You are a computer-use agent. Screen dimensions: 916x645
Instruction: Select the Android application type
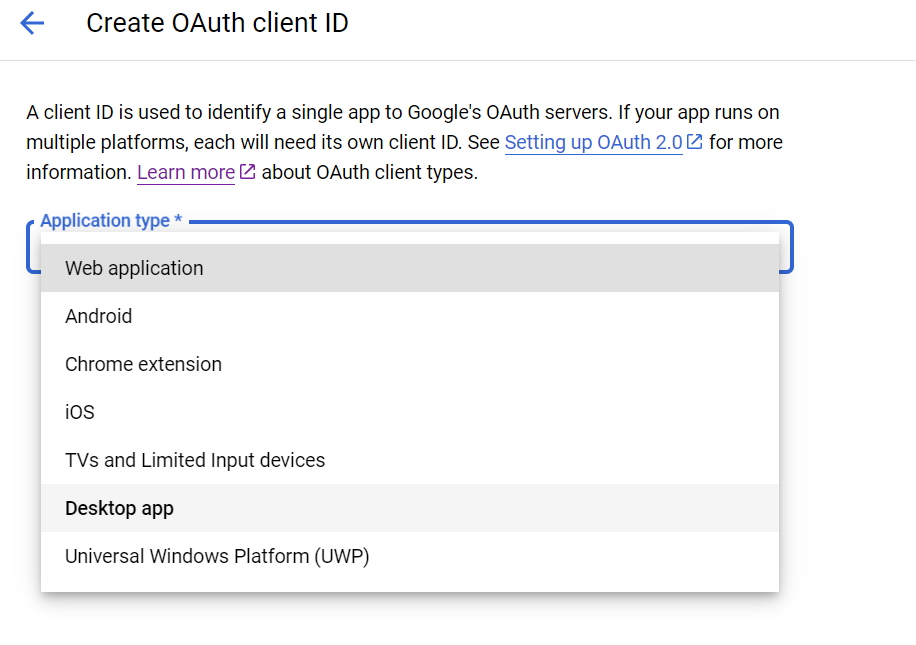(x=410, y=316)
